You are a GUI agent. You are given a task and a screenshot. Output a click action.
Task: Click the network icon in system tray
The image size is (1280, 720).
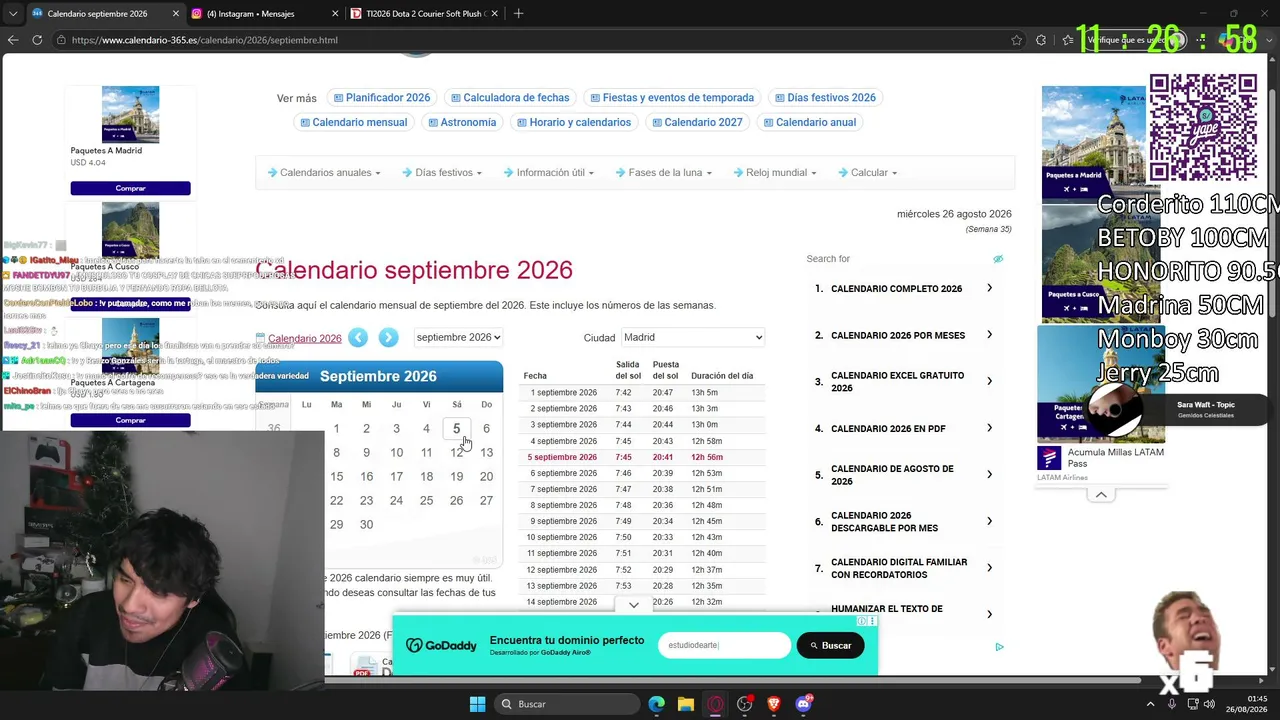click(1192, 704)
